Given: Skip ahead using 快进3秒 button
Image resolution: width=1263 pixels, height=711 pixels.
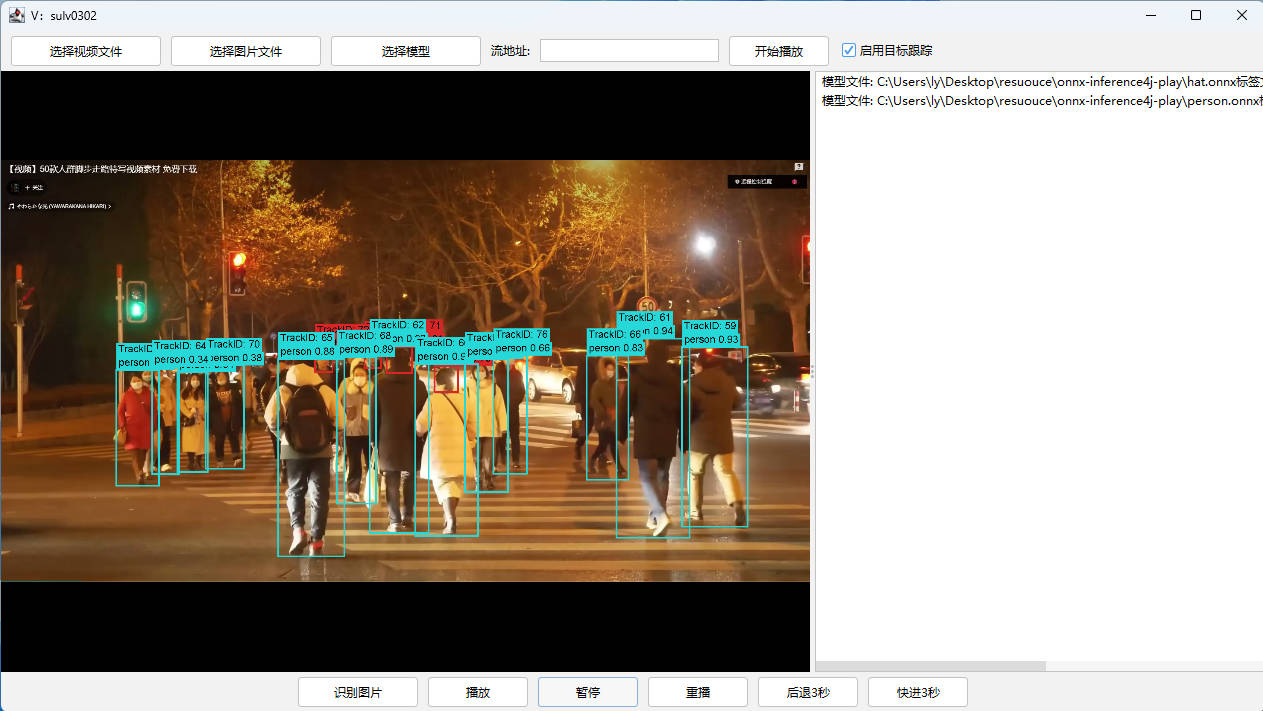Looking at the screenshot, I should coord(918,692).
